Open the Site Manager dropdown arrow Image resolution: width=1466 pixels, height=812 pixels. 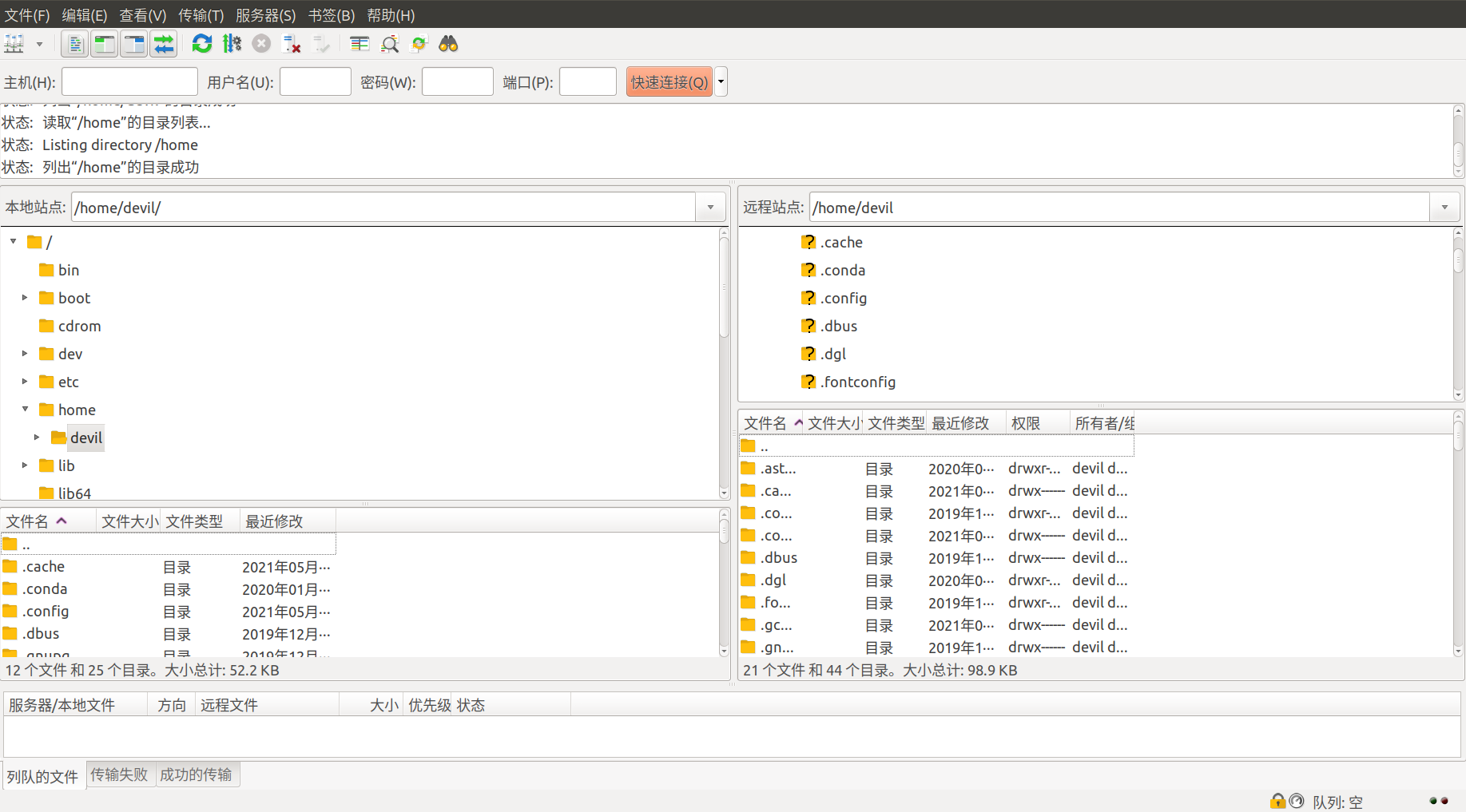pos(39,44)
